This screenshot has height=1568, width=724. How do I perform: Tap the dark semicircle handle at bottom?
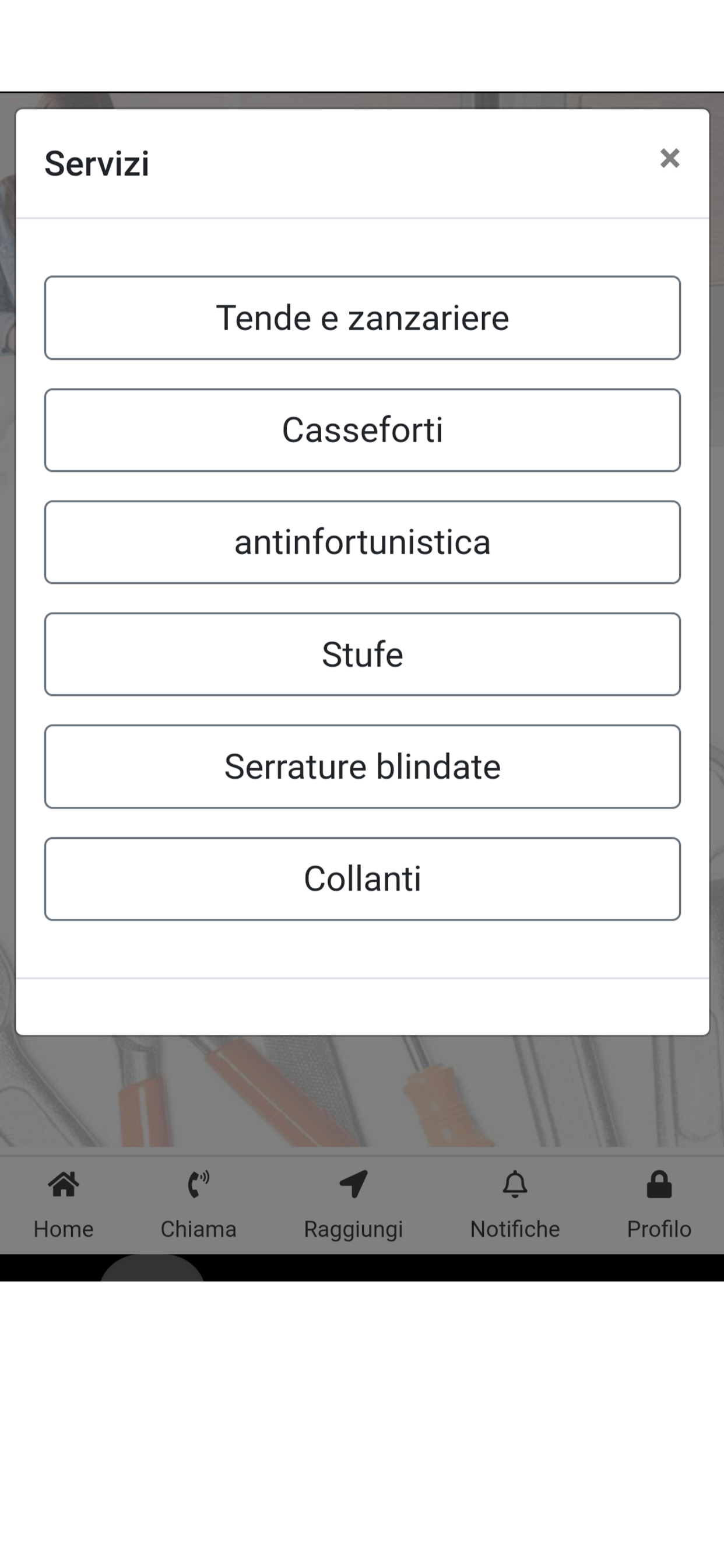[152, 1269]
